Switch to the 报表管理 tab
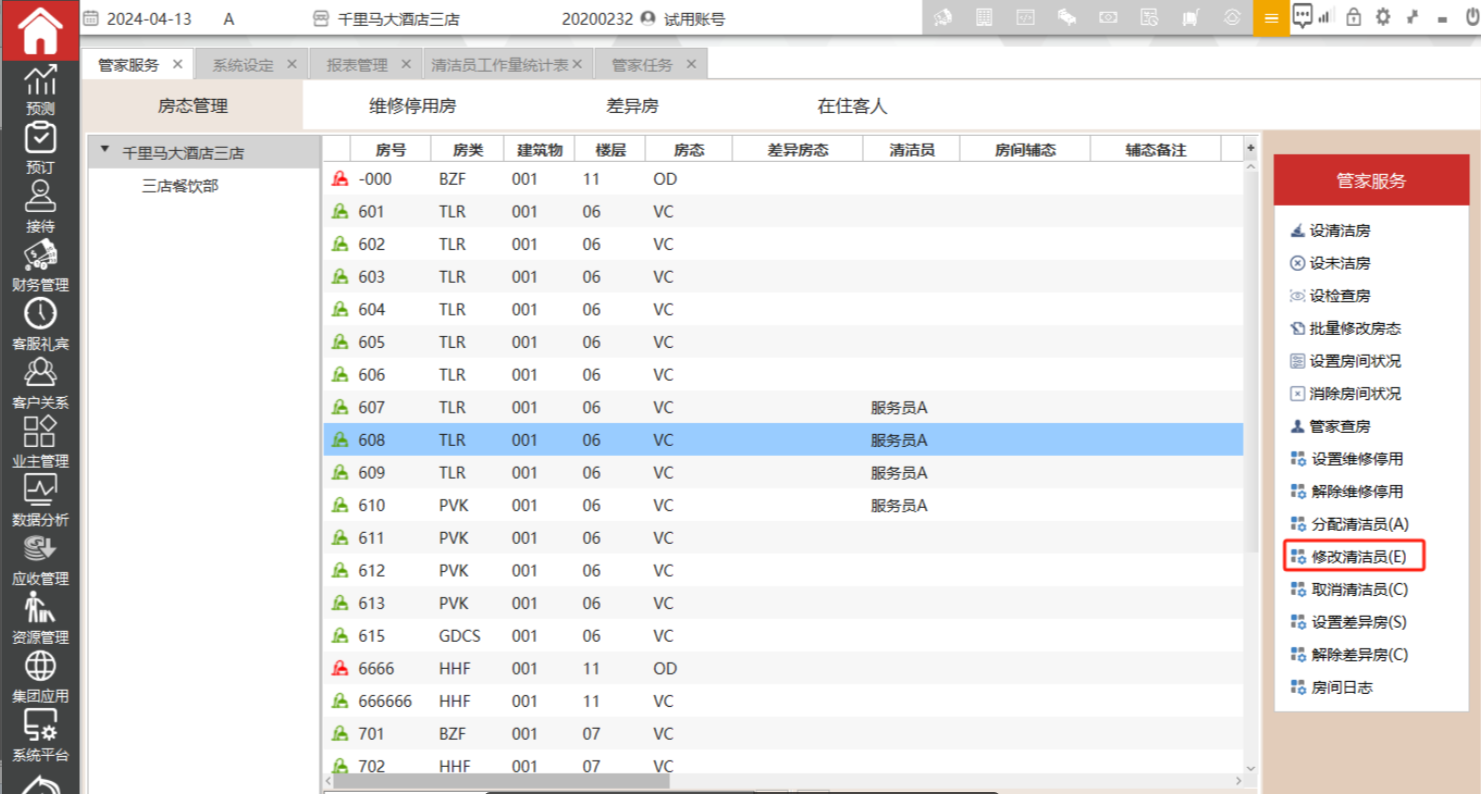 [357, 65]
